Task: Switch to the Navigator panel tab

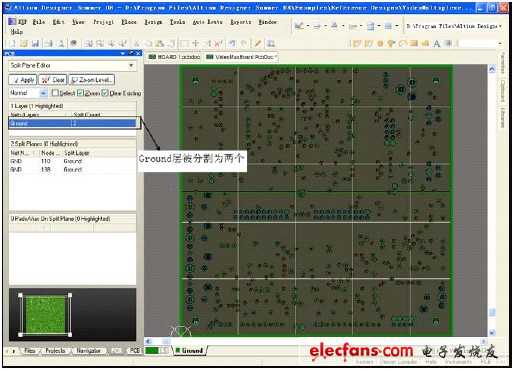Action: pyautogui.click(x=88, y=351)
